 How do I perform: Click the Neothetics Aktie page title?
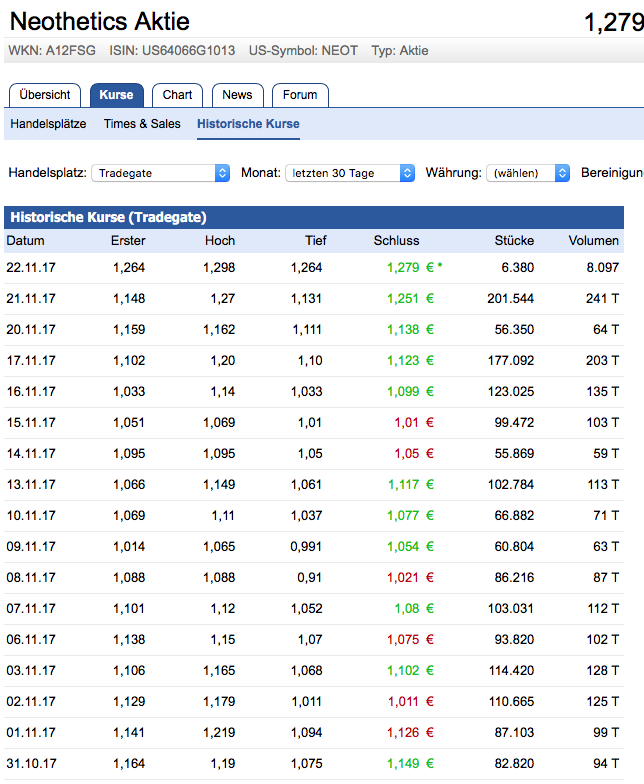tap(99, 21)
